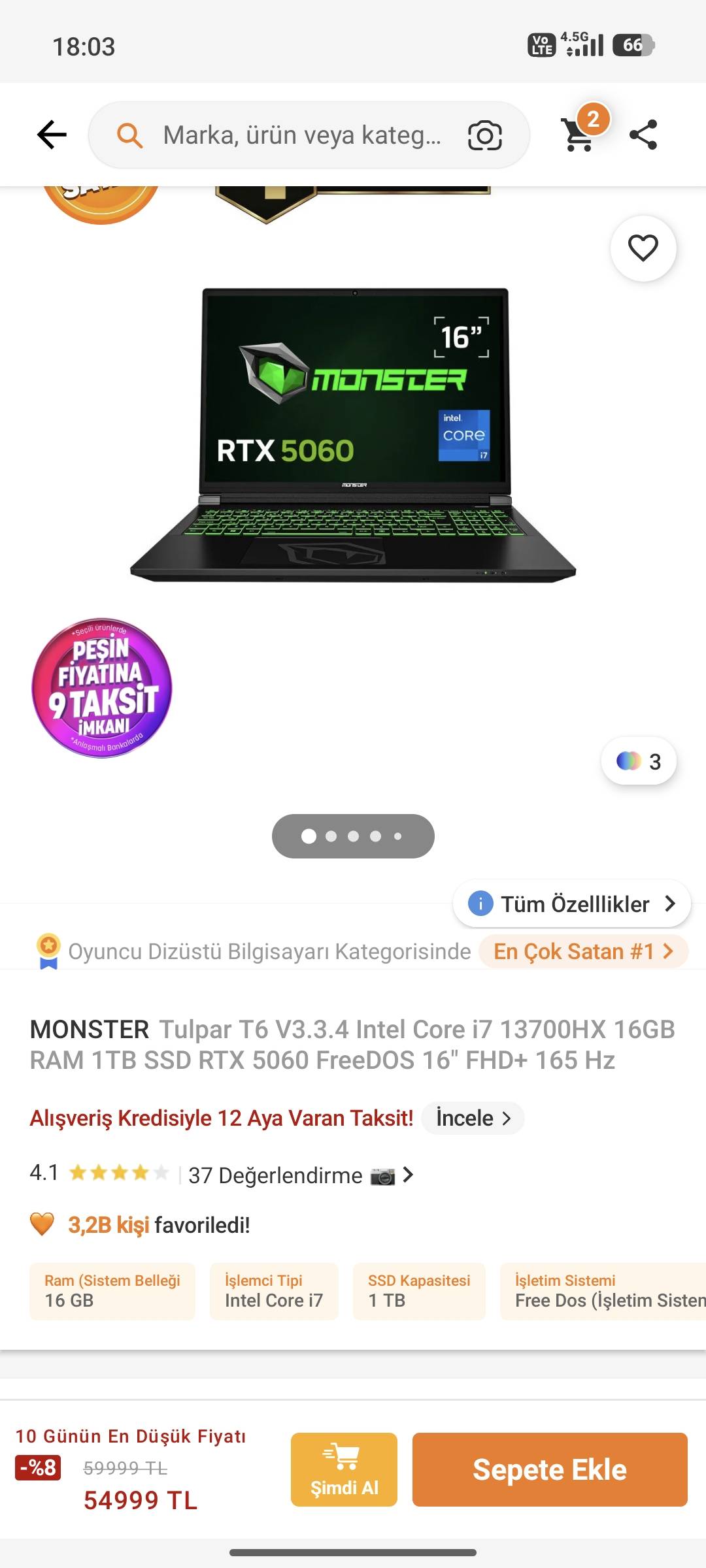
Task: Tap the share icon
Action: (643, 135)
